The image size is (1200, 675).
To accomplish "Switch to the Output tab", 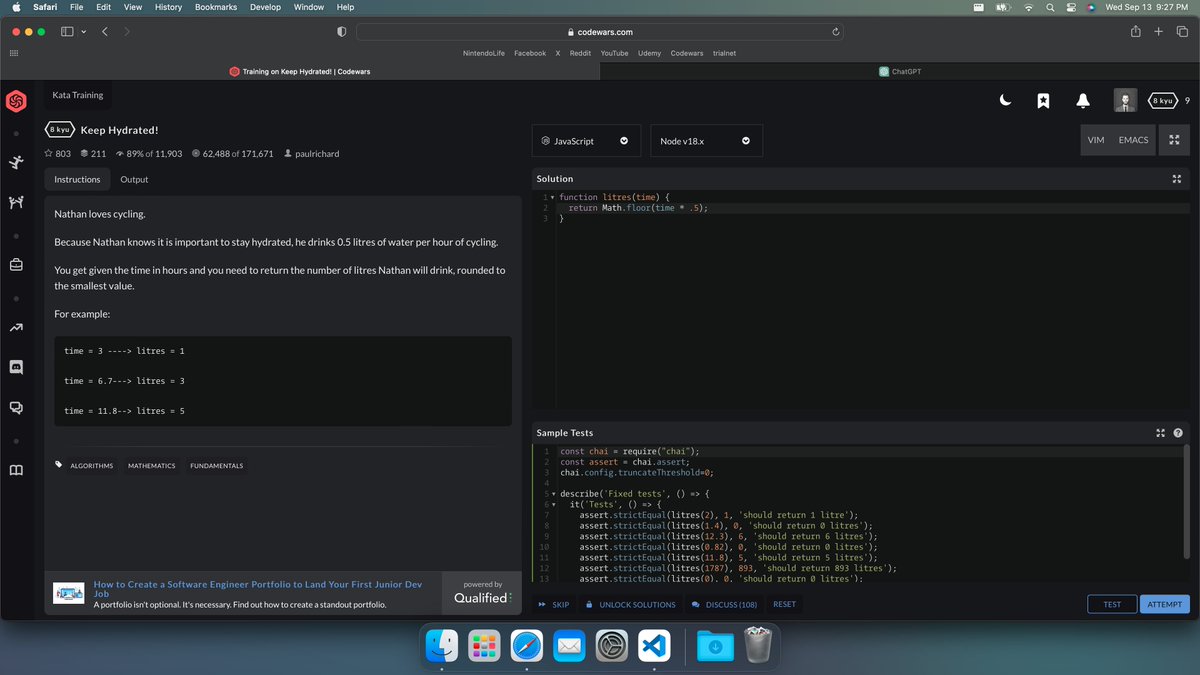I will (x=134, y=179).
